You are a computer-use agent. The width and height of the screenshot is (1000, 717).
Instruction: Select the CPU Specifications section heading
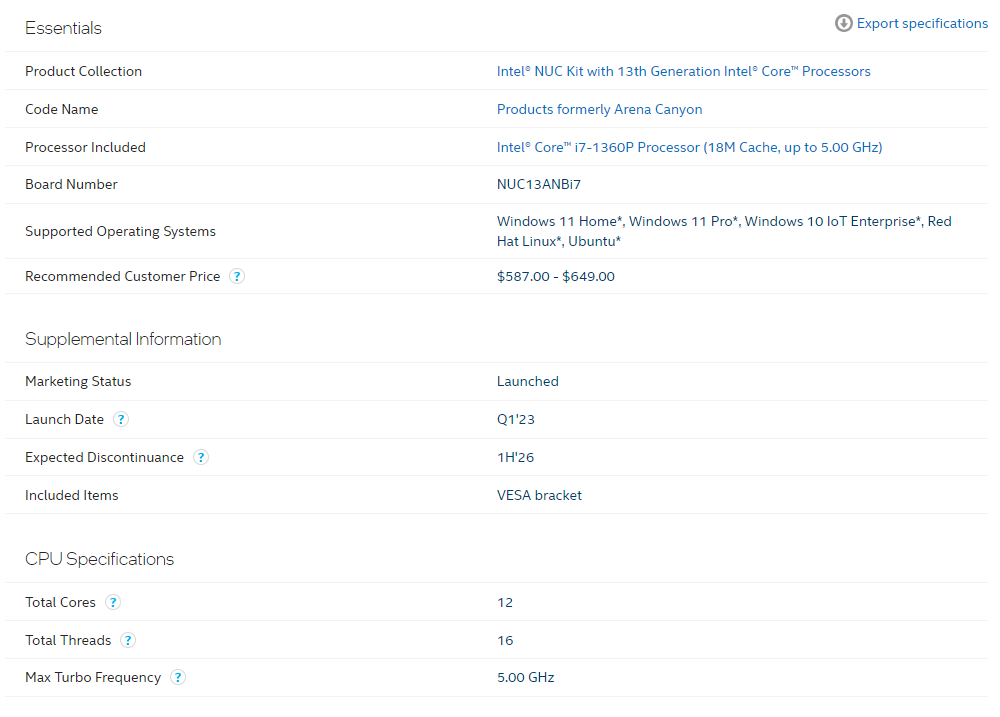99,560
